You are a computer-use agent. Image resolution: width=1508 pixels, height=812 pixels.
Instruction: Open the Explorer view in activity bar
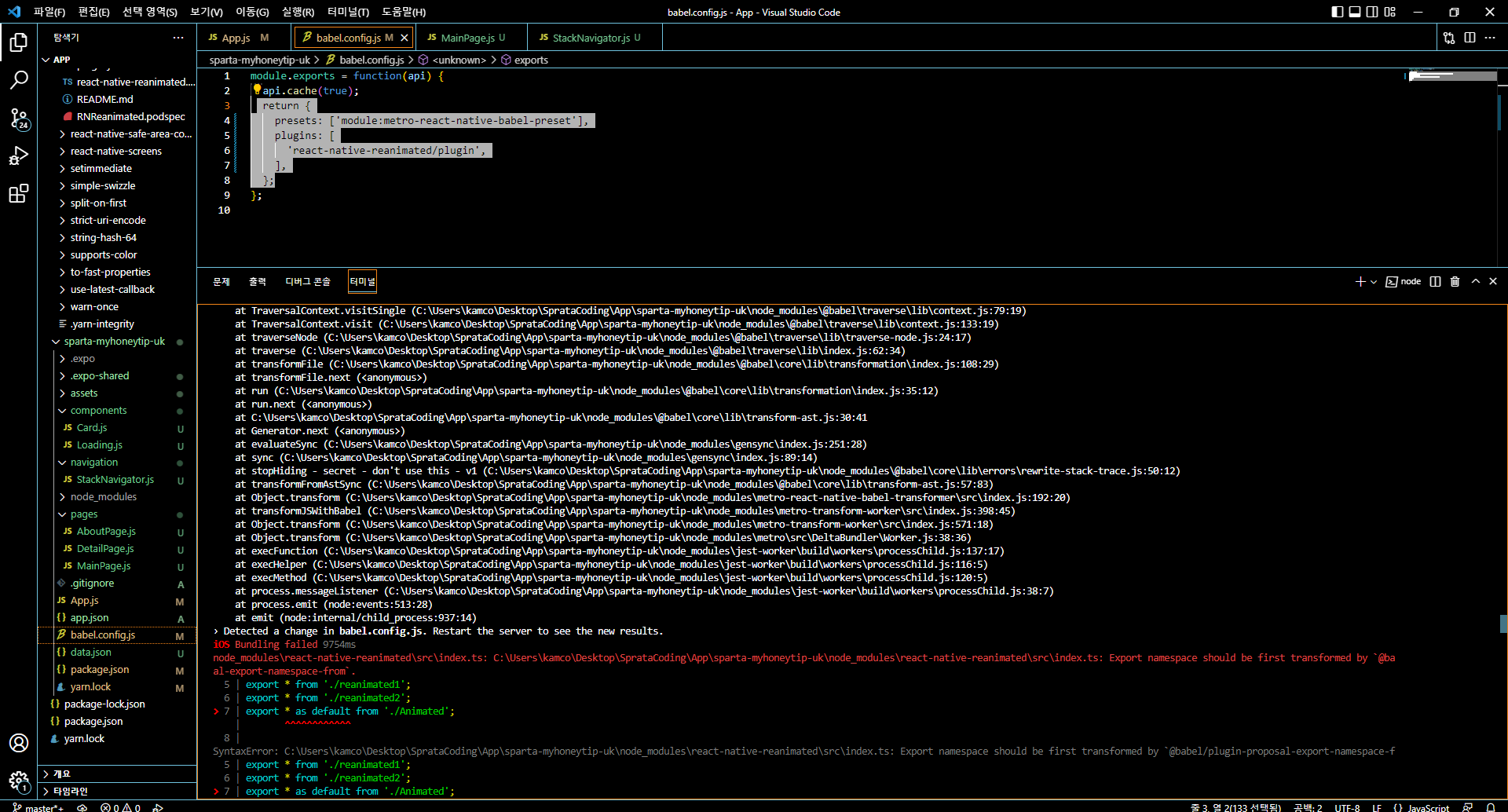19,42
